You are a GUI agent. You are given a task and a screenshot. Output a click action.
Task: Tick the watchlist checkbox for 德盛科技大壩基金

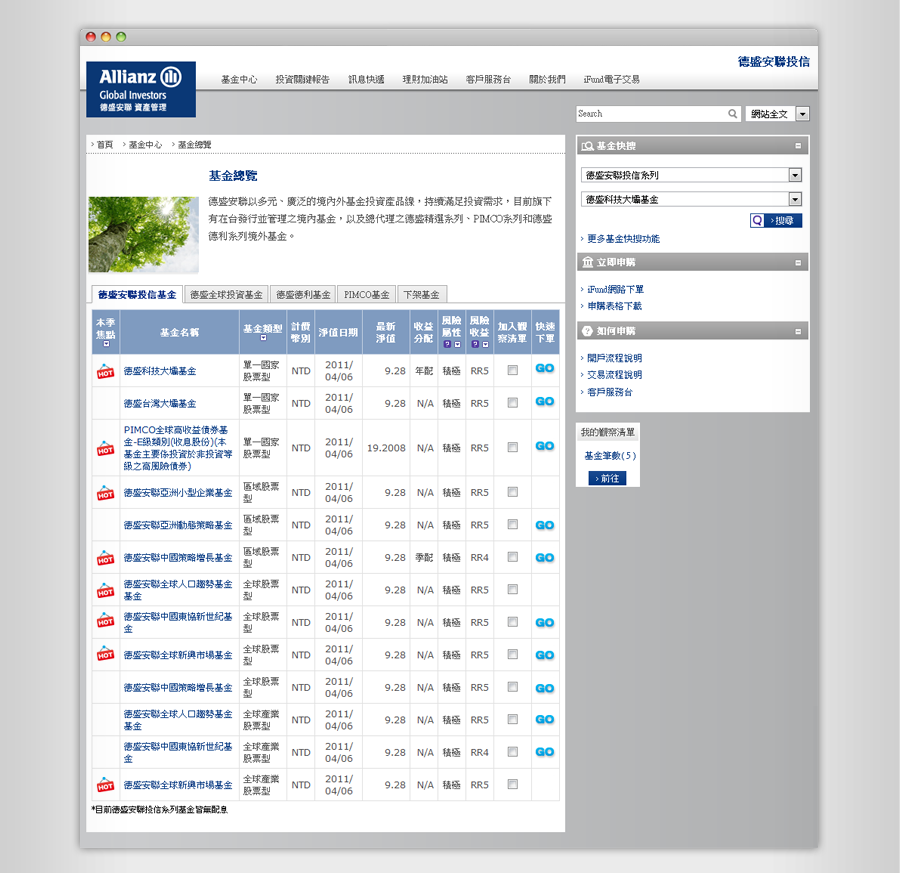(513, 370)
